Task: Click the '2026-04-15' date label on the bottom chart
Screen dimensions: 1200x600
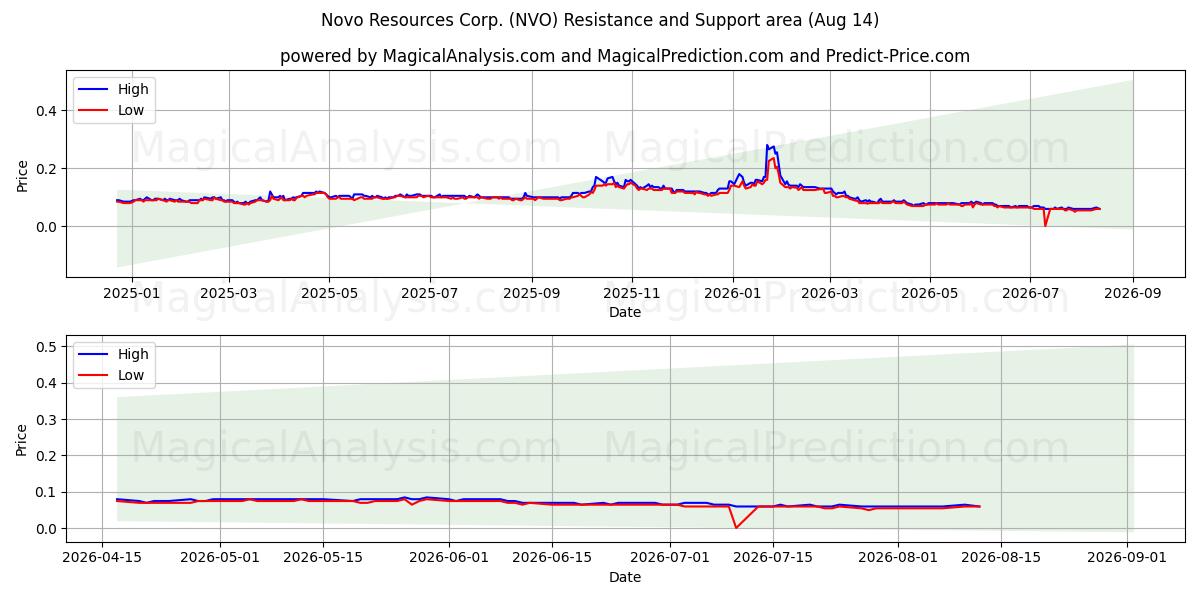Action: click(103, 558)
